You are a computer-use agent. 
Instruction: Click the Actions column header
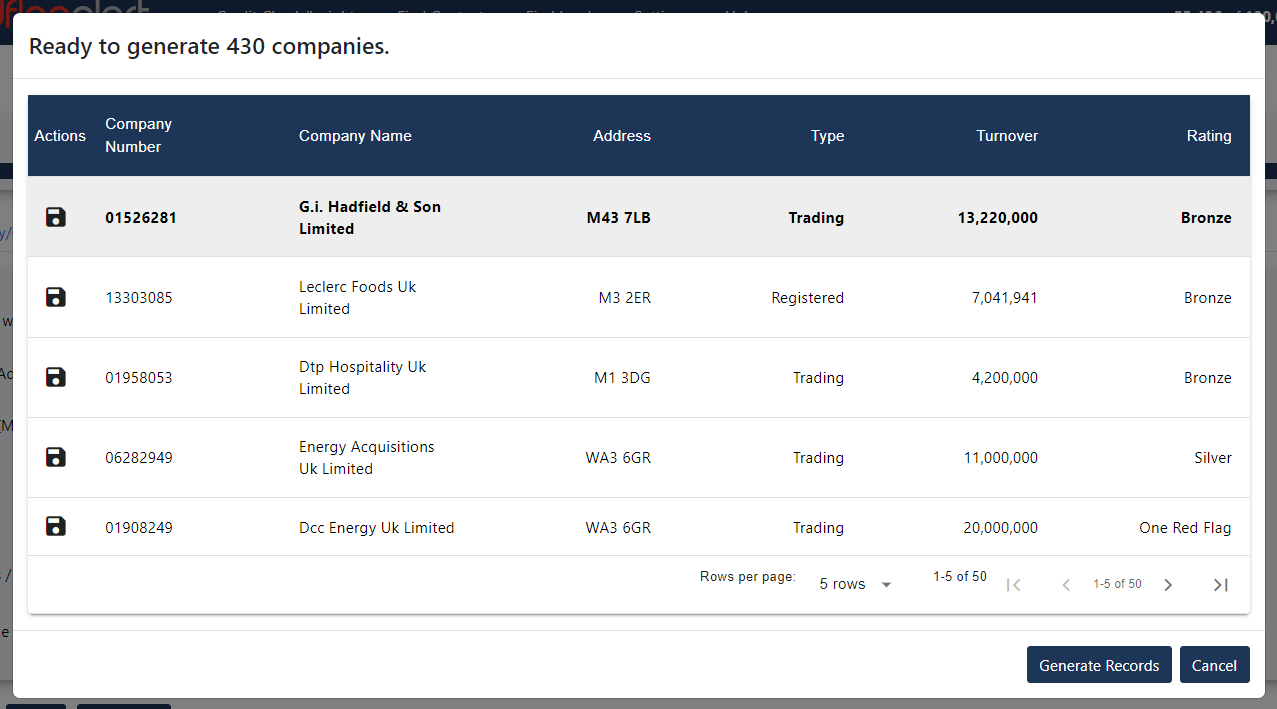click(60, 136)
